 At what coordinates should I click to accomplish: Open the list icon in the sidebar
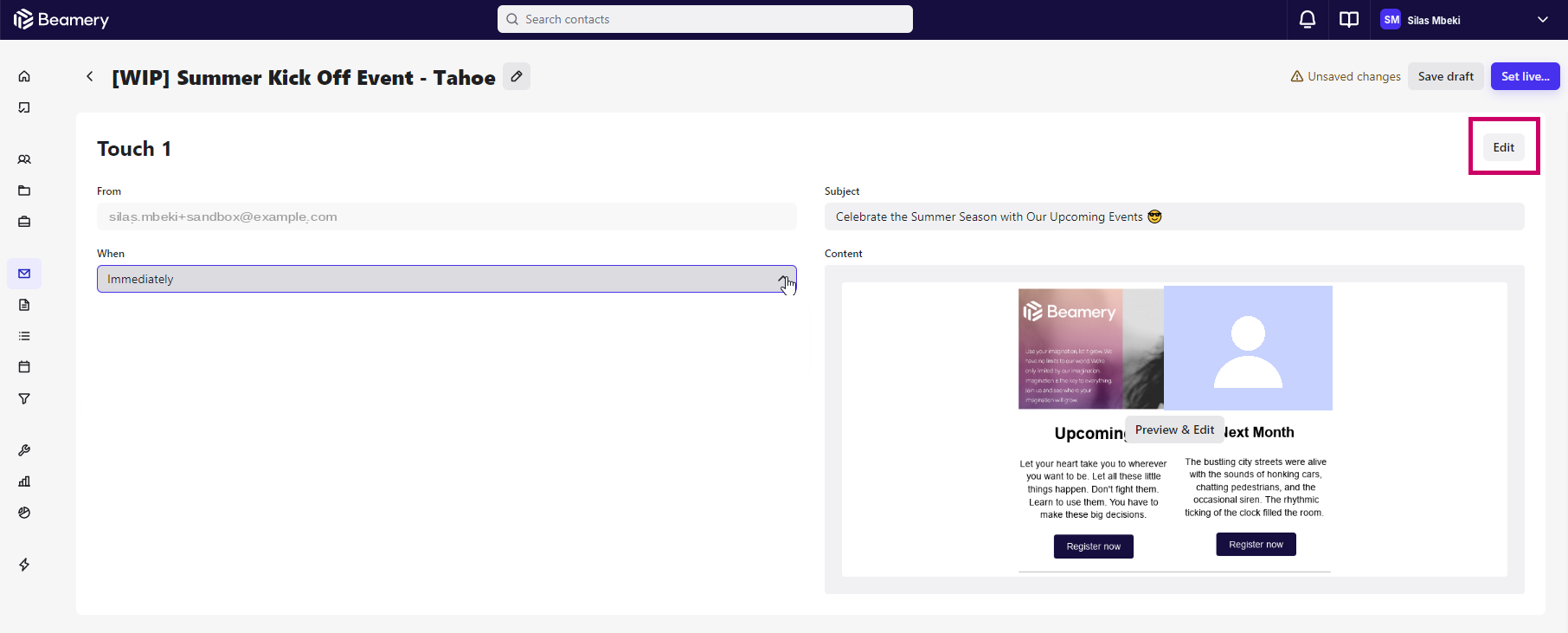24,336
